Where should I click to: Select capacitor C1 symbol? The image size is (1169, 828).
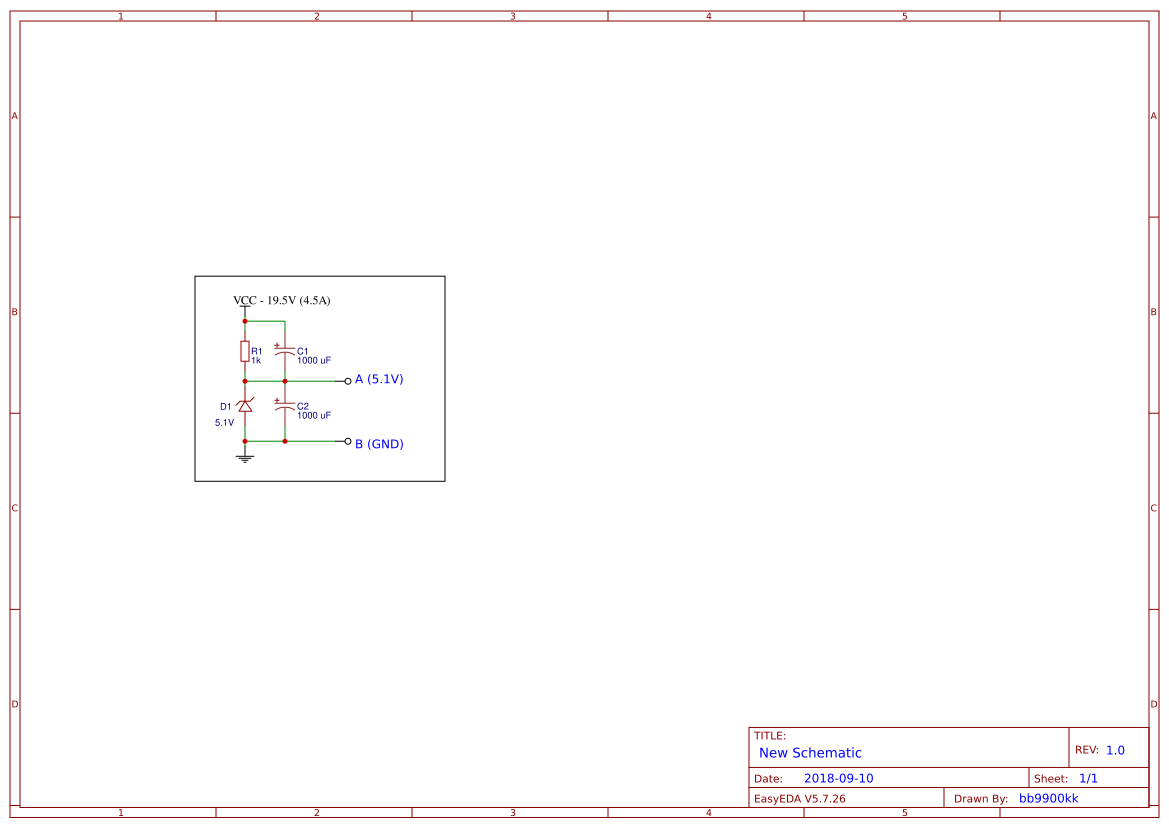click(x=284, y=349)
